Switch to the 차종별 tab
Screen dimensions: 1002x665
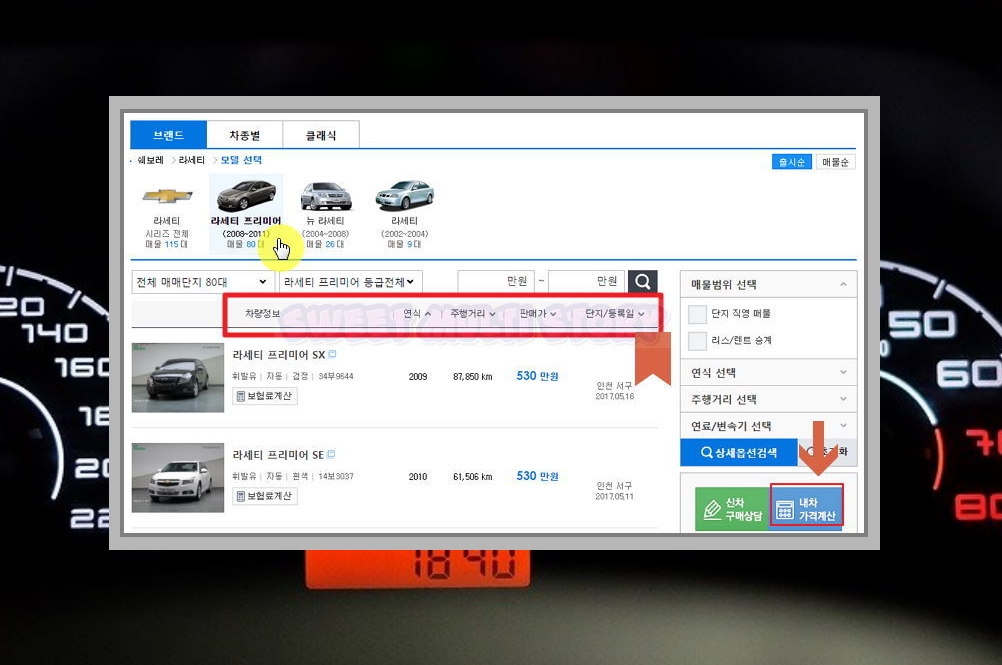245,135
